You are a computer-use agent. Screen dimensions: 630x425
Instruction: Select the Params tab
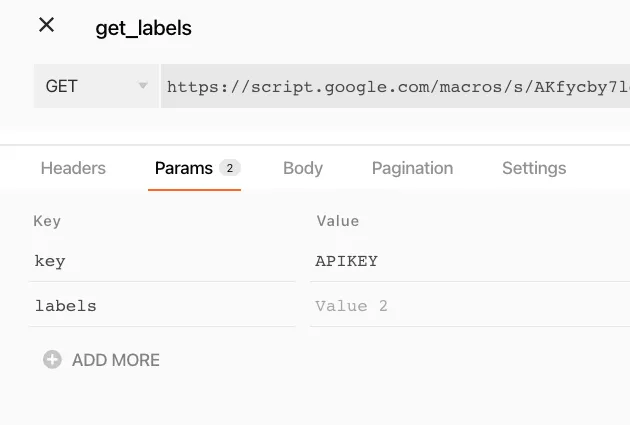(184, 168)
